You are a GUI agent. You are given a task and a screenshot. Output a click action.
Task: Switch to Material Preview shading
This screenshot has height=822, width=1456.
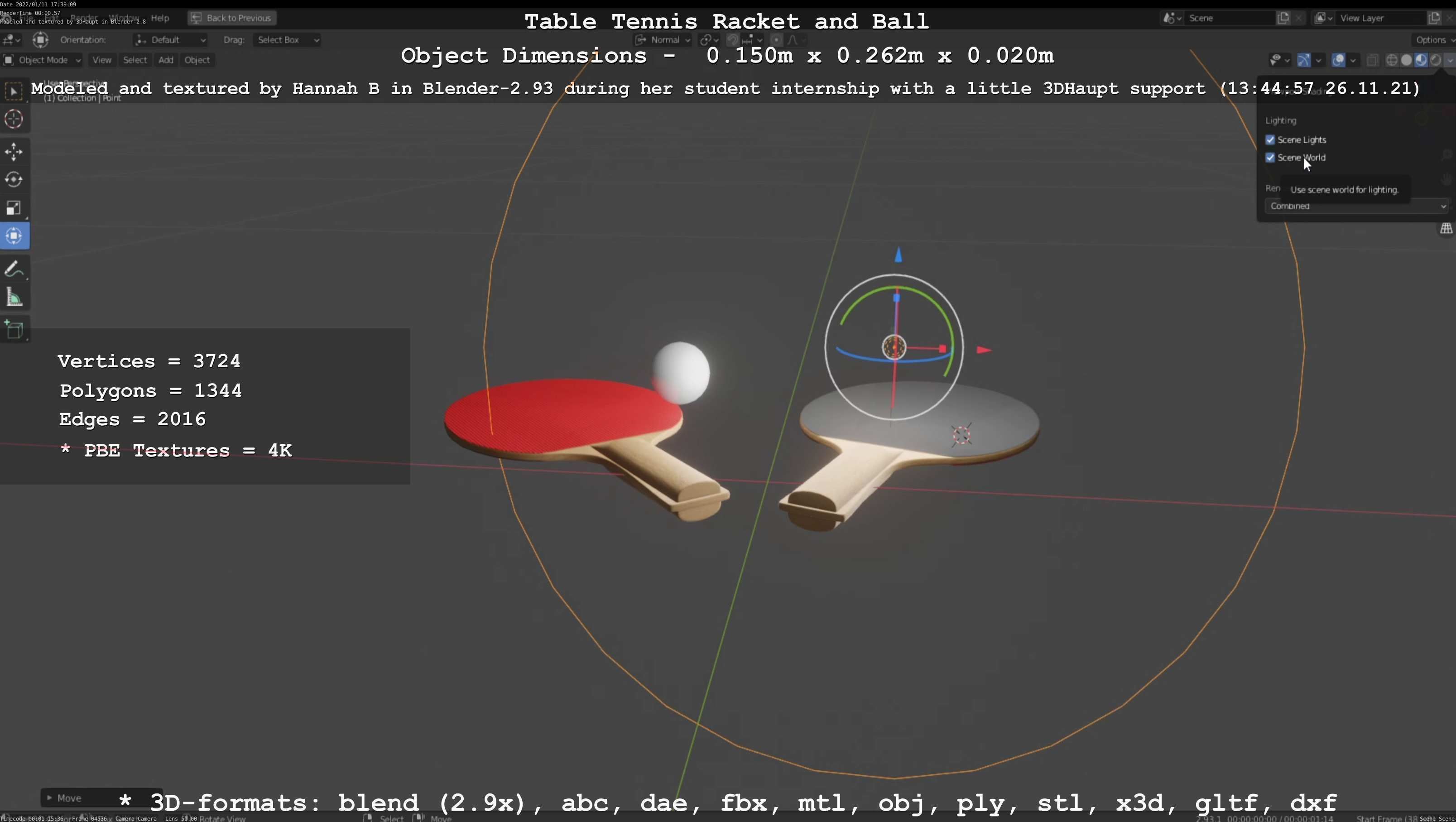point(1421,60)
